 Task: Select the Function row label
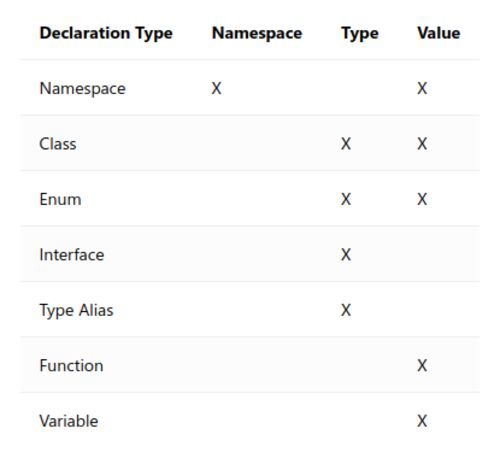coord(71,366)
